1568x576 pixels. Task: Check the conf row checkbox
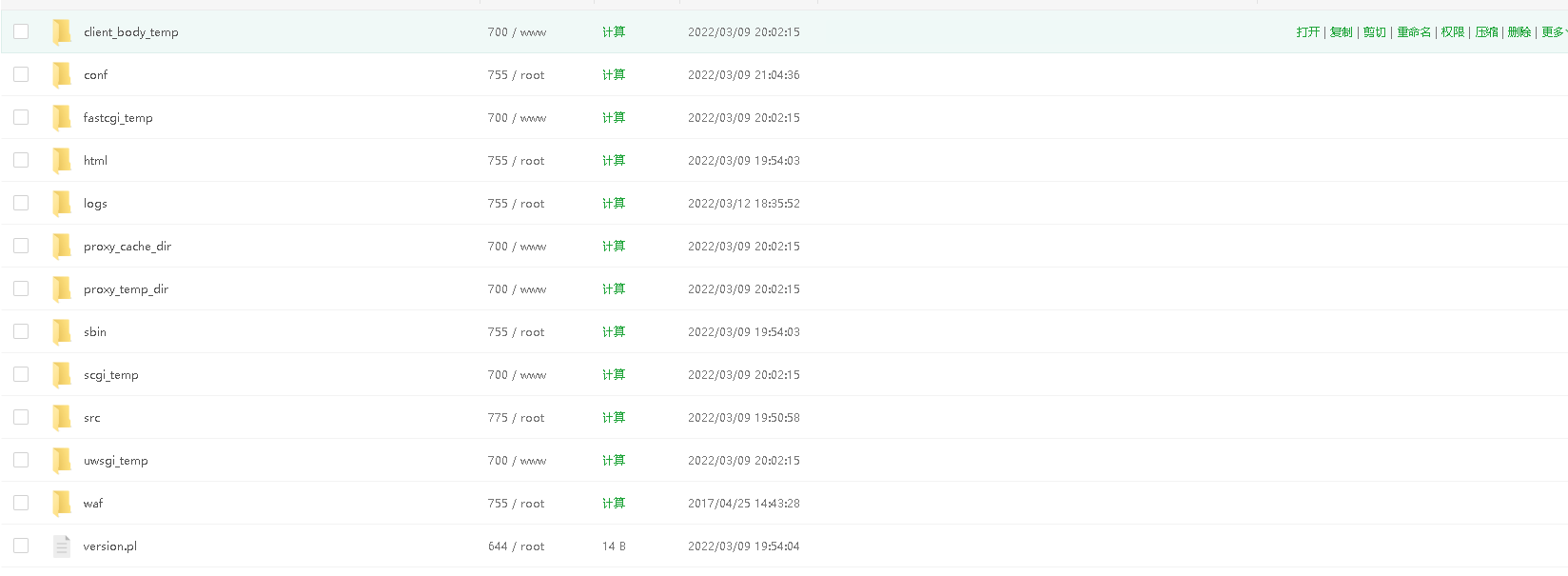coord(21,74)
